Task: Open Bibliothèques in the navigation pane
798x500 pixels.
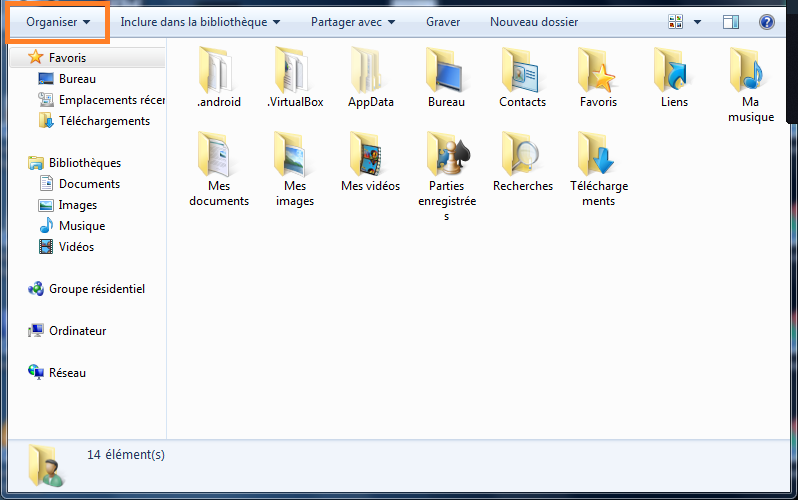Action: (84, 163)
